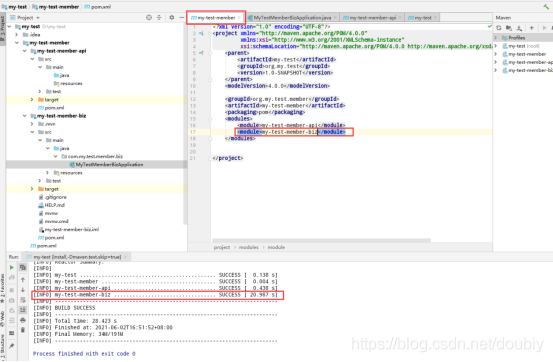
Task: Expand Profiles node in Maven panel
Action: (x=496, y=37)
